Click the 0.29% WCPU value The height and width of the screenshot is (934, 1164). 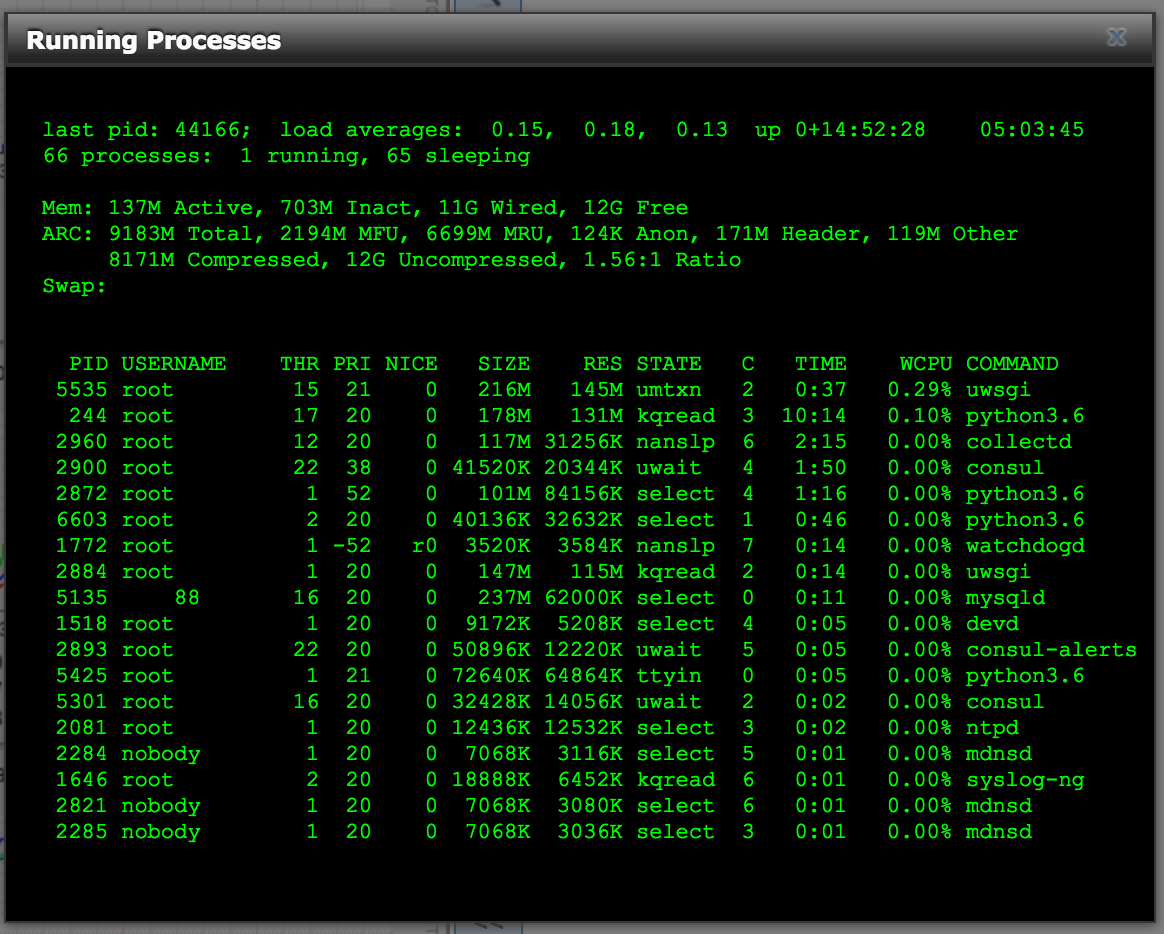coord(920,390)
